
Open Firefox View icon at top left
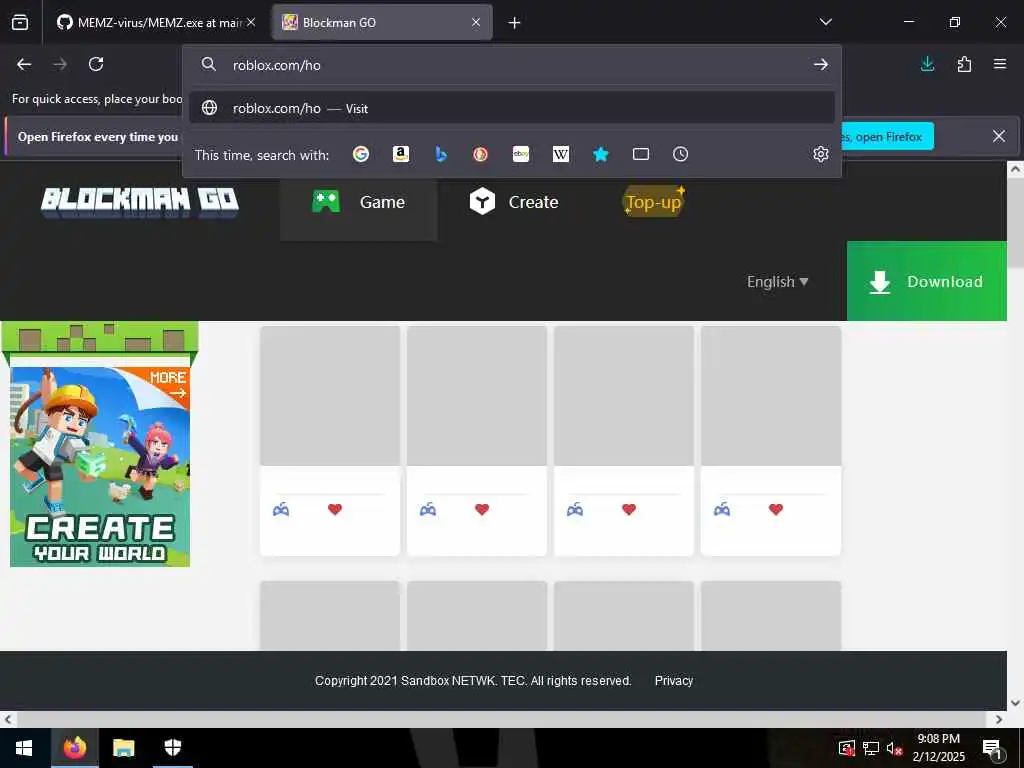[20, 22]
